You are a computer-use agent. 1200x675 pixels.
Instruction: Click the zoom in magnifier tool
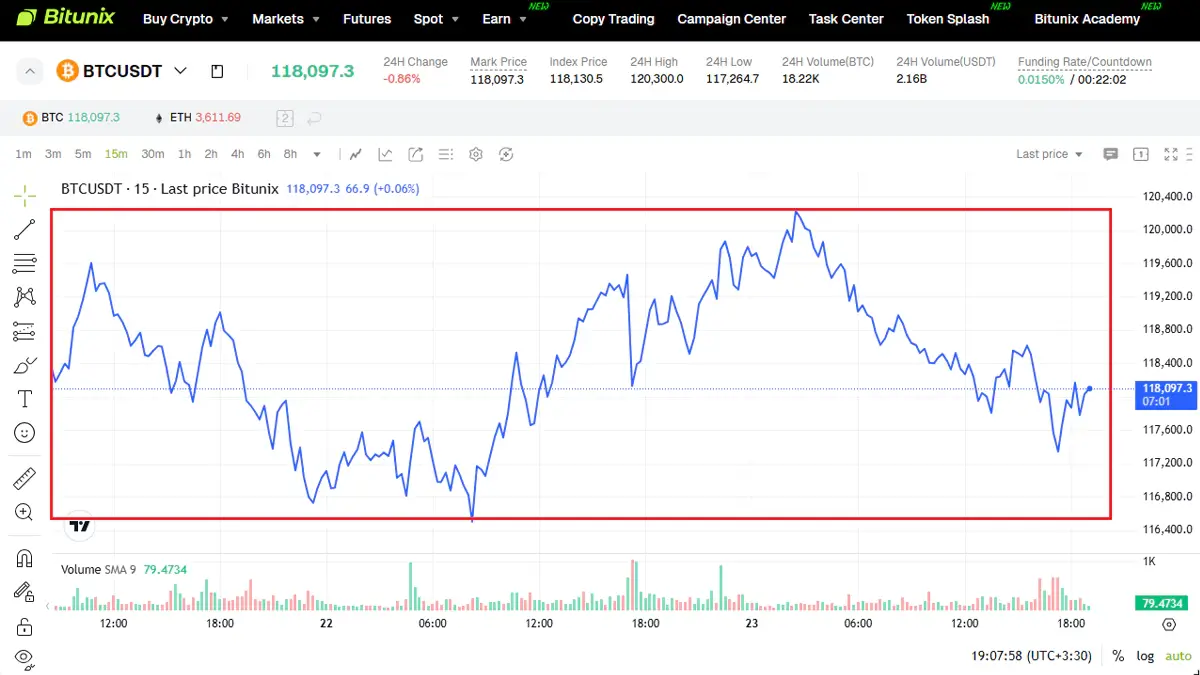point(24,512)
